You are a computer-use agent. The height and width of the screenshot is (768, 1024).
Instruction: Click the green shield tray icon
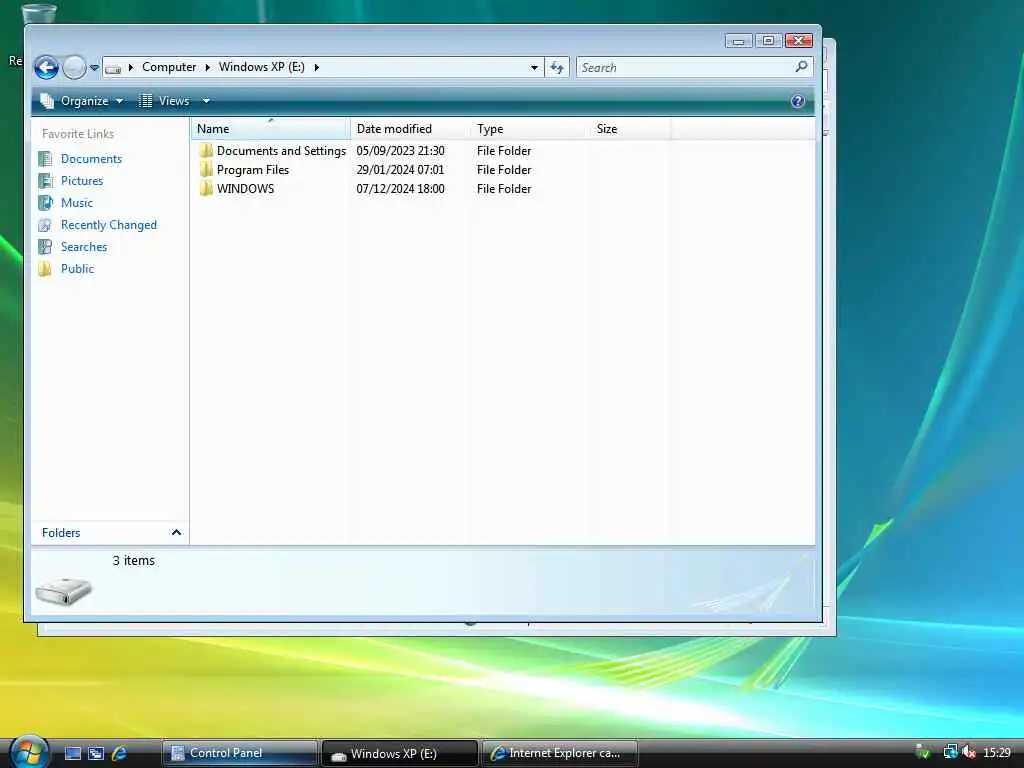pos(923,752)
